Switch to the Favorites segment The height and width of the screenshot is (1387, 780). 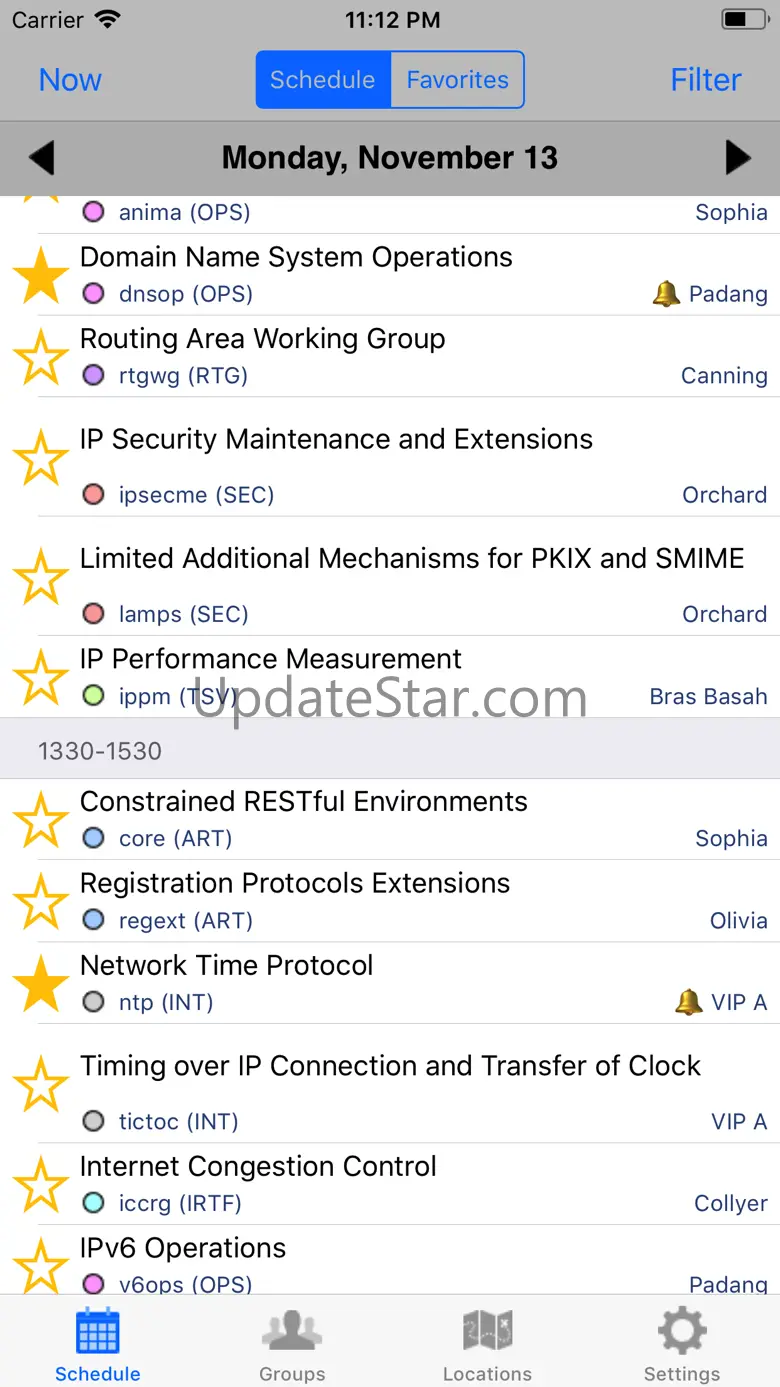[457, 80]
